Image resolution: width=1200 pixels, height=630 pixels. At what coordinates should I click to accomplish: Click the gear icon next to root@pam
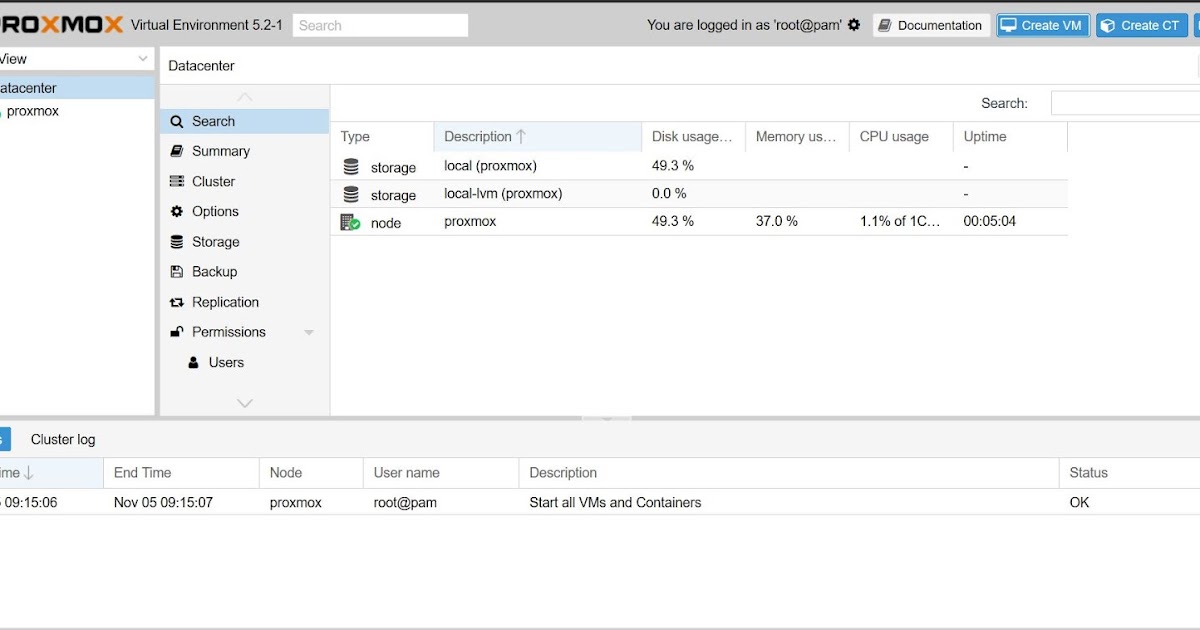854,25
